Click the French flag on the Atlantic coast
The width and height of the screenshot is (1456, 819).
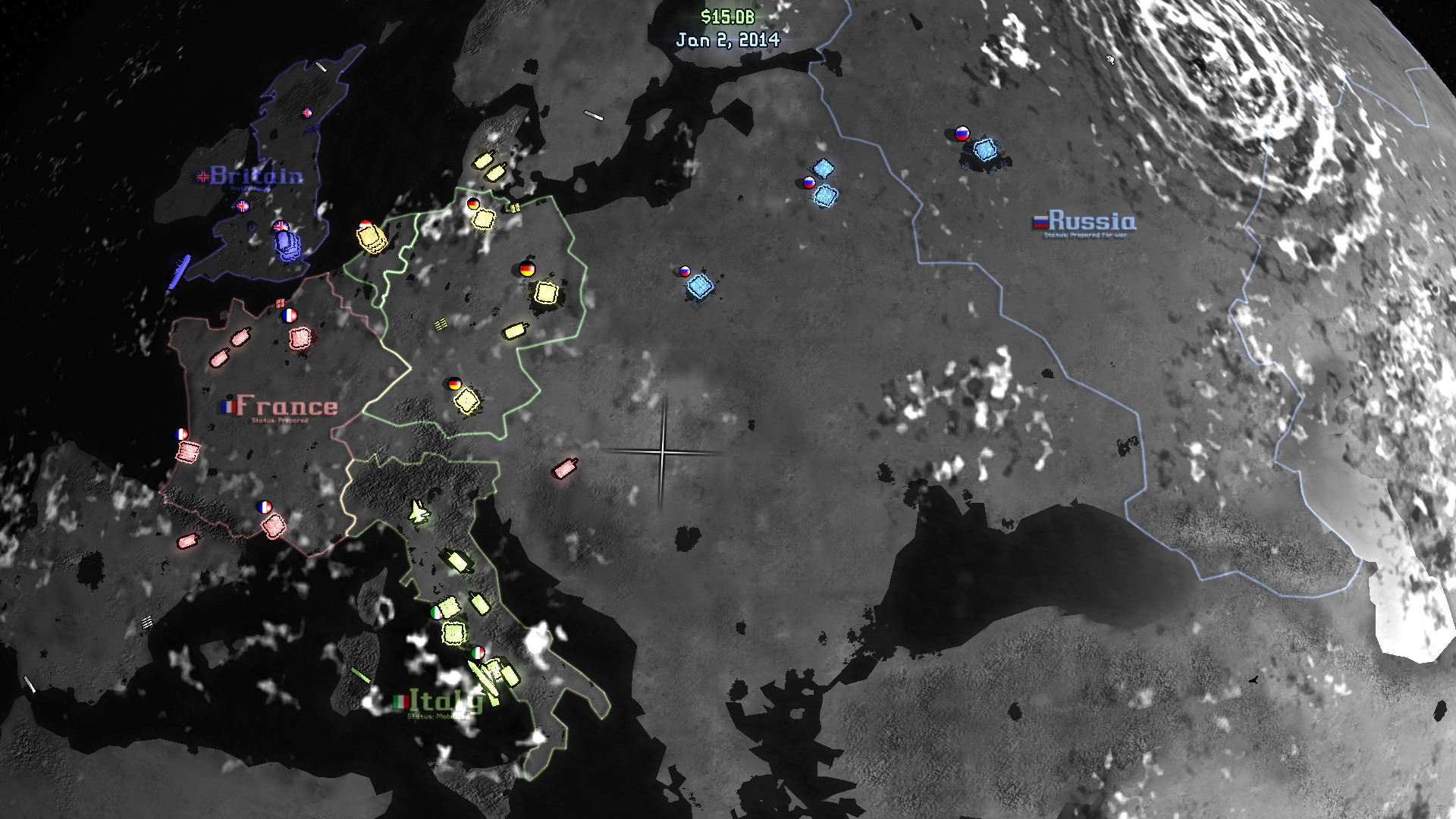[182, 434]
